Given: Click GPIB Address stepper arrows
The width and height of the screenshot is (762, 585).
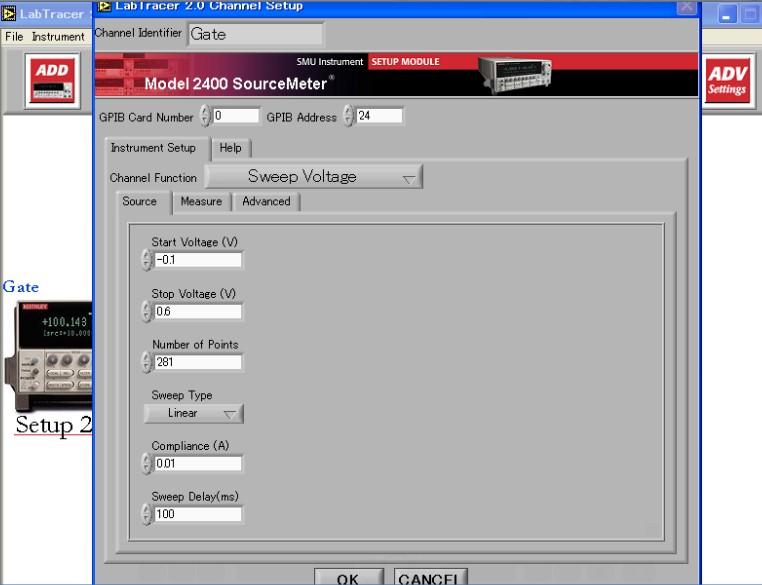Looking at the screenshot, I should pyautogui.click(x=348, y=116).
